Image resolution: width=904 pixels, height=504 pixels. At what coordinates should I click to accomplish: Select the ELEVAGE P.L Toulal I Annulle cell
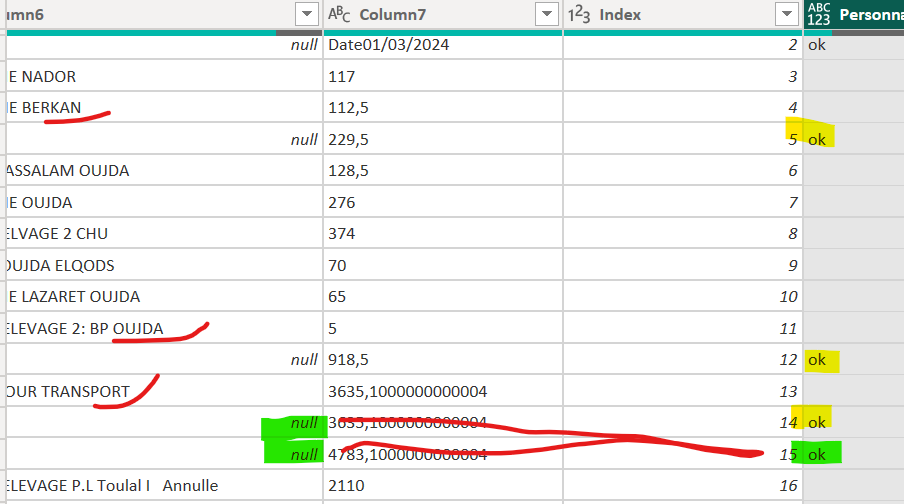(x=164, y=486)
